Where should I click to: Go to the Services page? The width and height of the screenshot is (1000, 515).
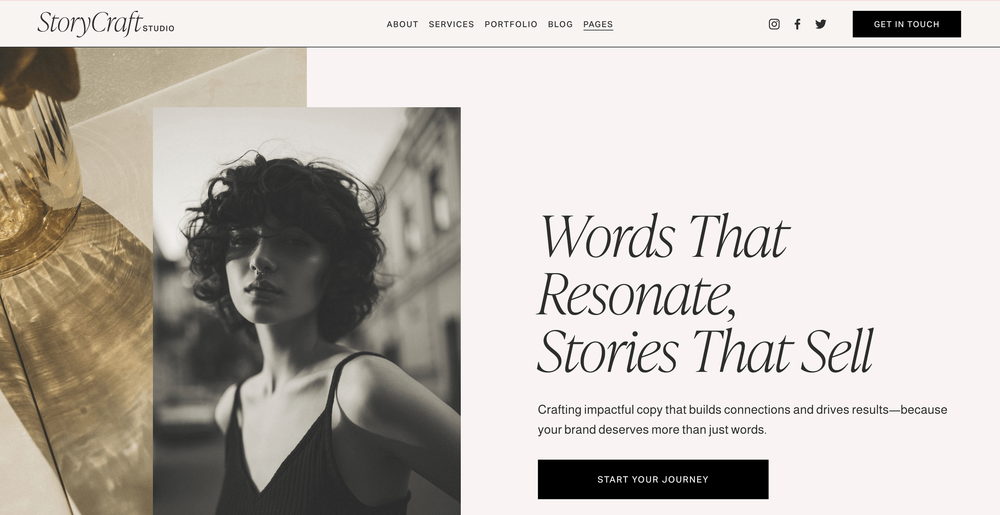tap(452, 24)
